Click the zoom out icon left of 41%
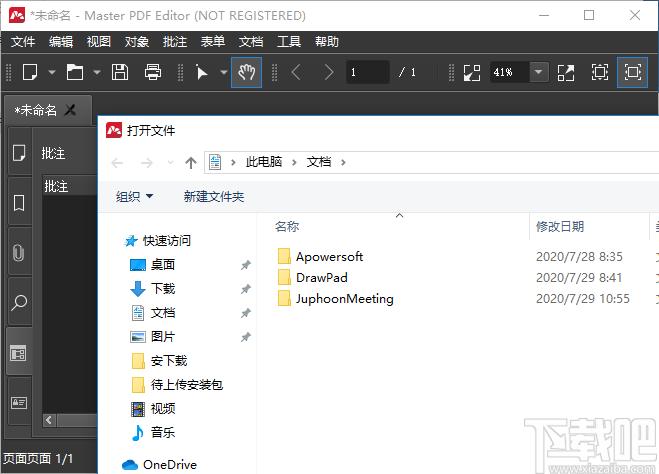 click(472, 72)
